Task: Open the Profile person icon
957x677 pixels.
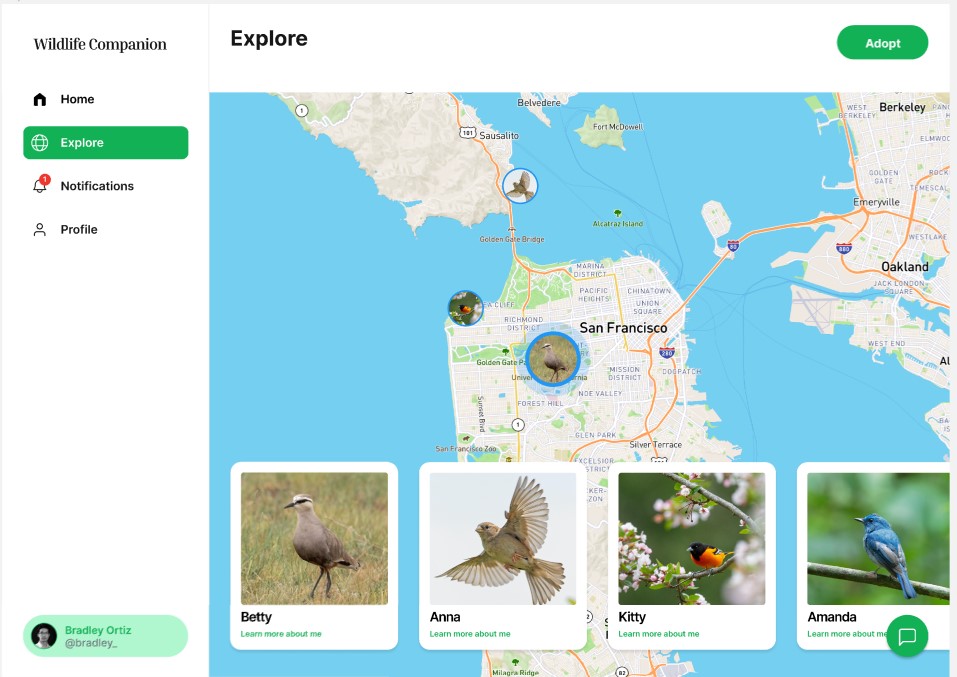Action: [40, 229]
